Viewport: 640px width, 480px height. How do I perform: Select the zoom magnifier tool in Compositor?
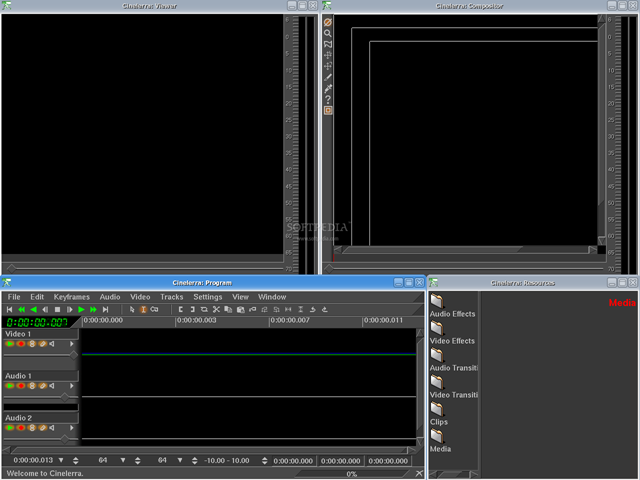point(328,33)
